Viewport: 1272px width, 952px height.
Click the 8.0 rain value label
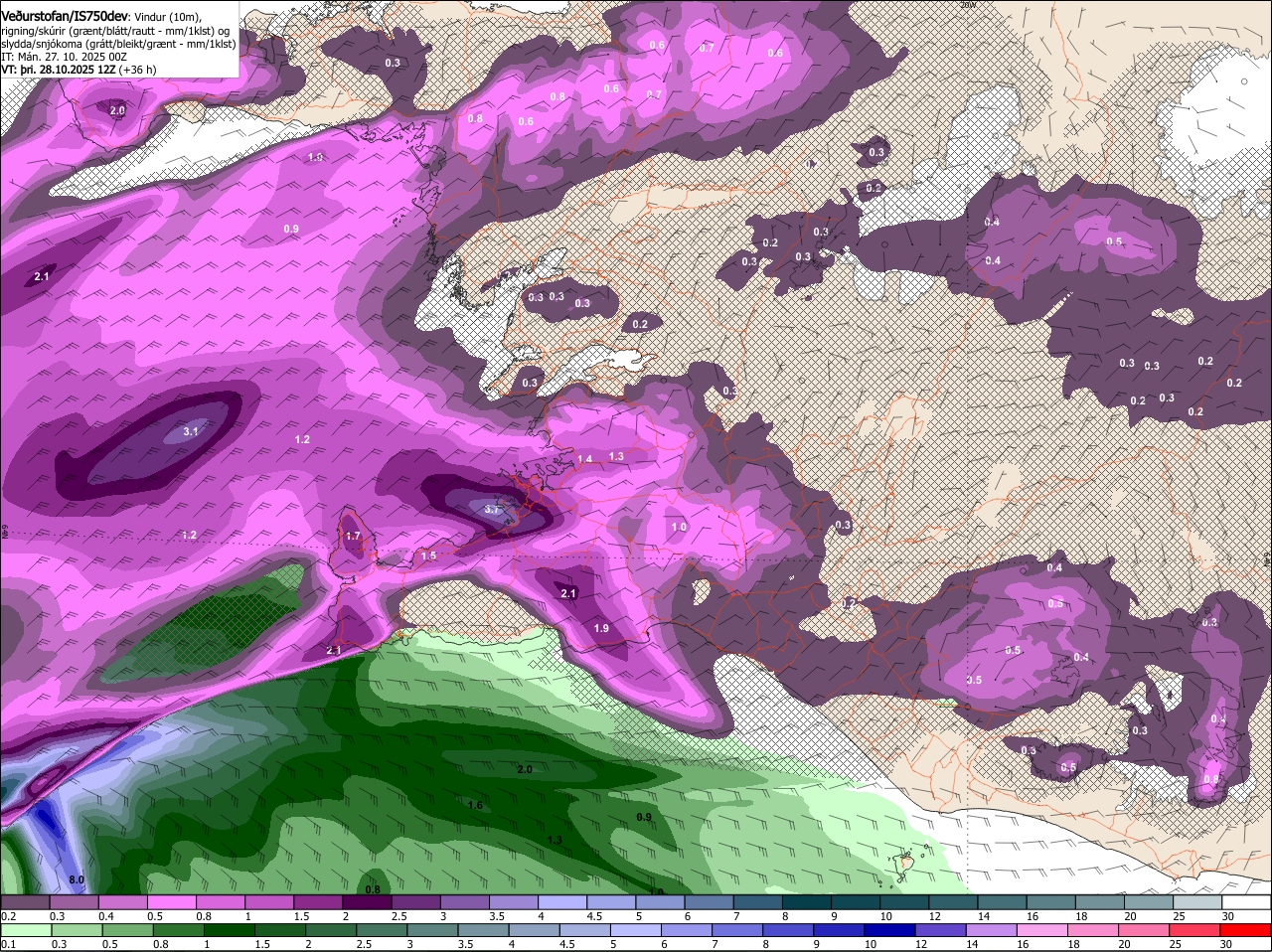77,880
